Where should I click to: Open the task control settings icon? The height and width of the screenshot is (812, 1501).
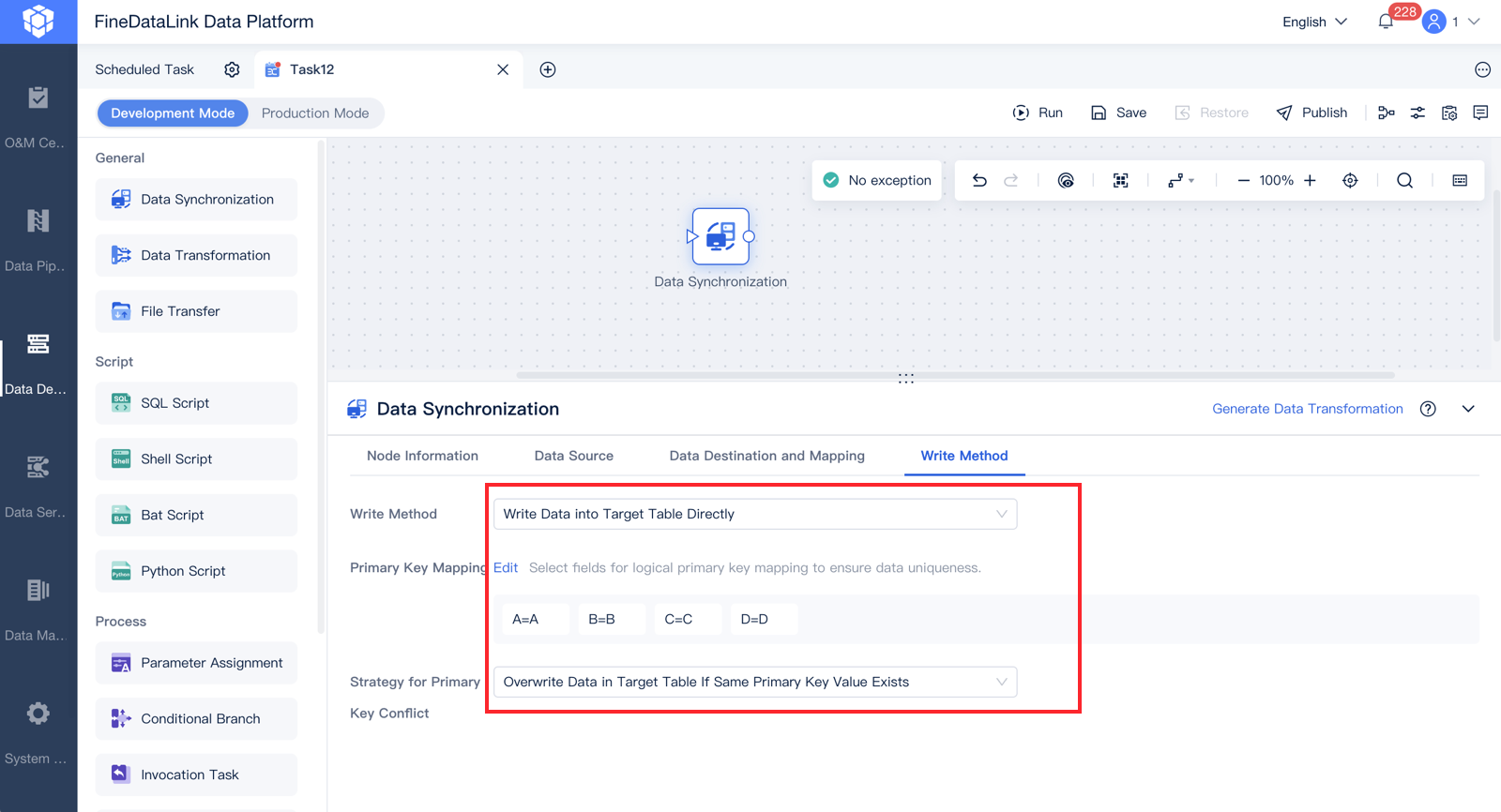tap(1418, 113)
